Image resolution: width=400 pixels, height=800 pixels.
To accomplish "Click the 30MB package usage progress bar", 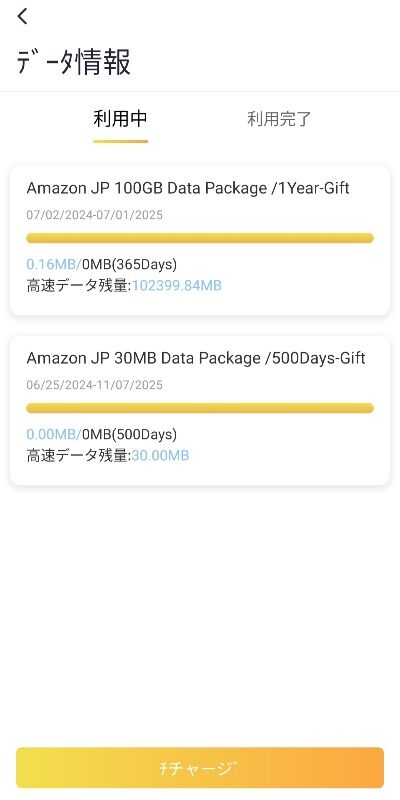I will 200,408.
